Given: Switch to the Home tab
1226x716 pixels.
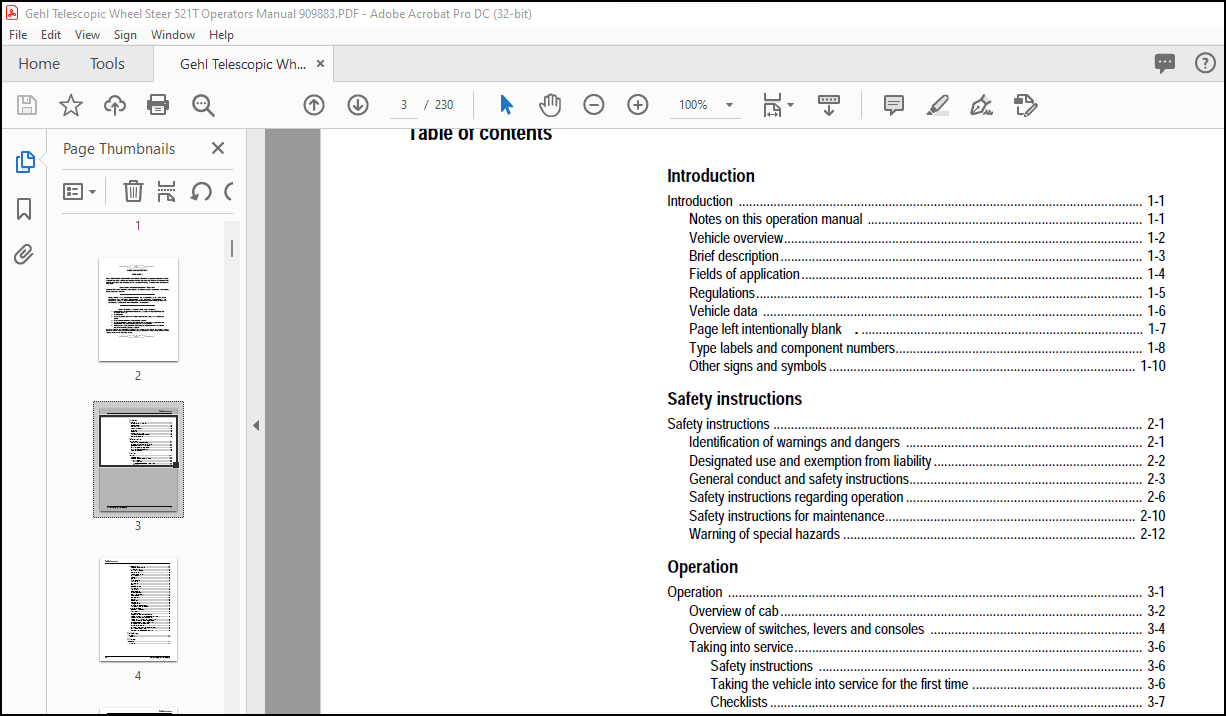Looking at the screenshot, I should pos(39,64).
